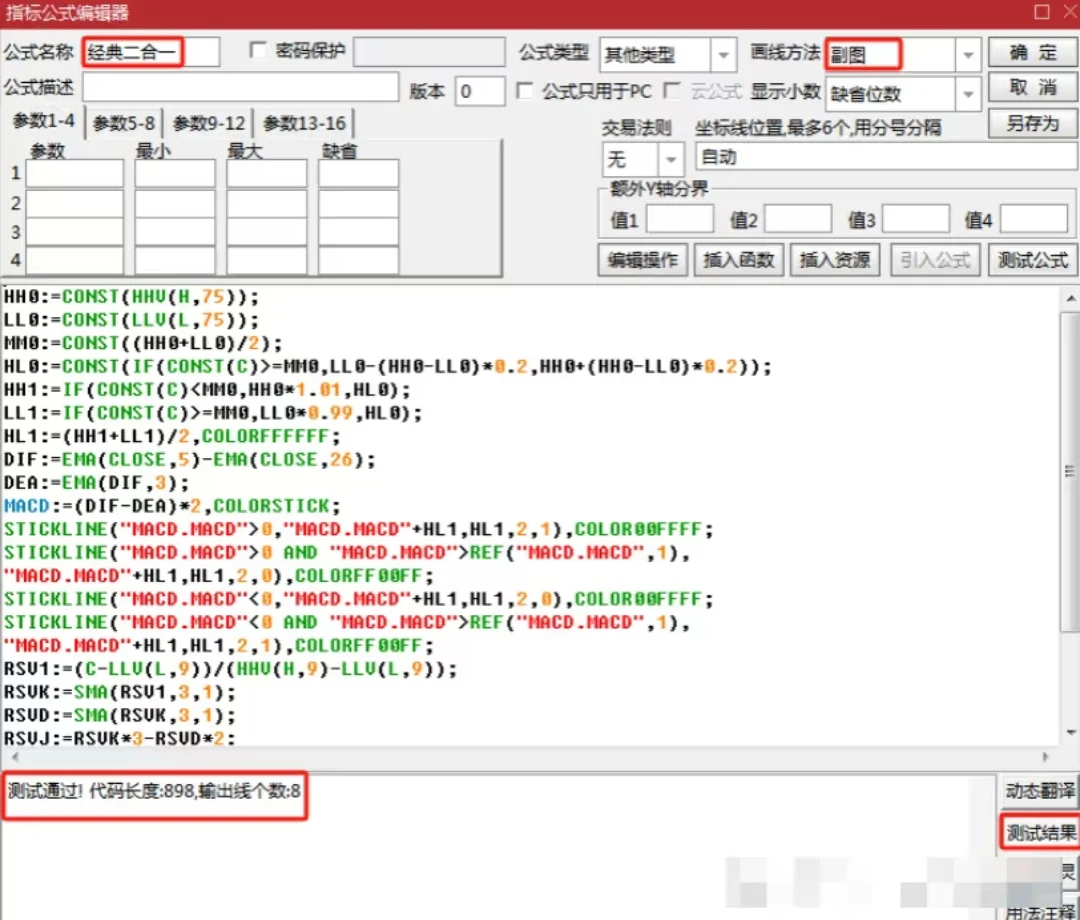The image size is (1080, 920).
Task: Click the 公式名称 formula name field
Action: (151, 52)
